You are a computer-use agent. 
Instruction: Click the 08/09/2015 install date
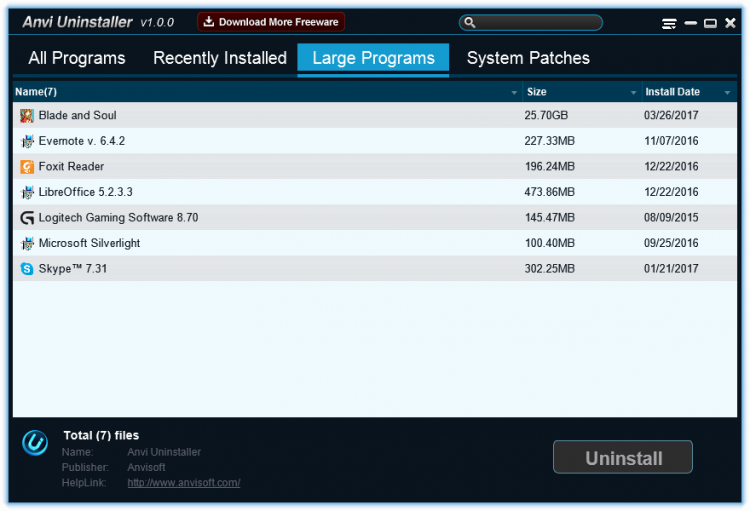(671, 218)
